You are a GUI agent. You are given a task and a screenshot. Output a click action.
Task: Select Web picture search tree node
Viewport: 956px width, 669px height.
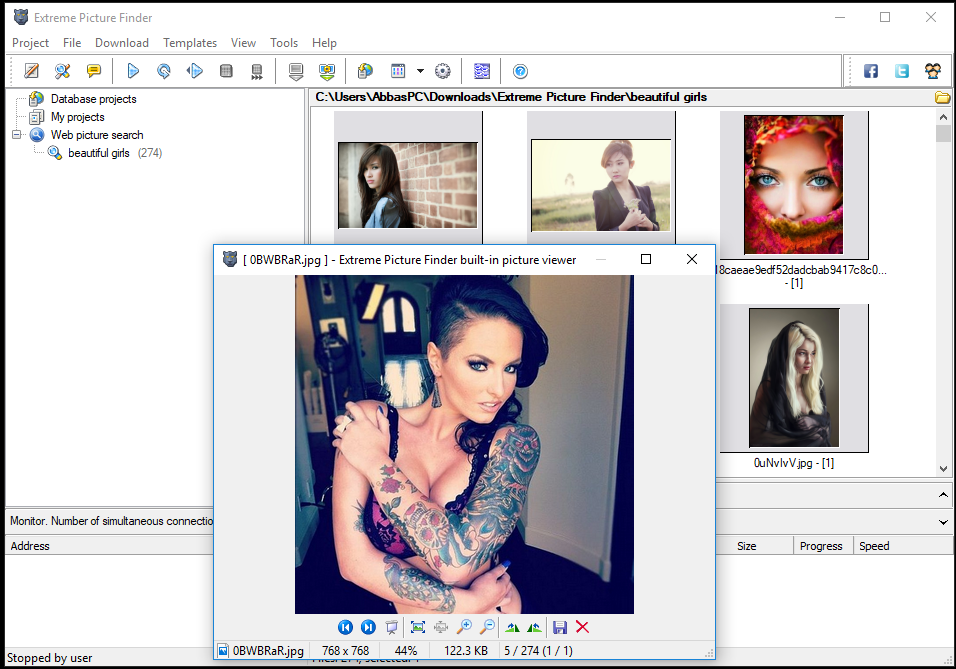pyautogui.click(x=97, y=135)
